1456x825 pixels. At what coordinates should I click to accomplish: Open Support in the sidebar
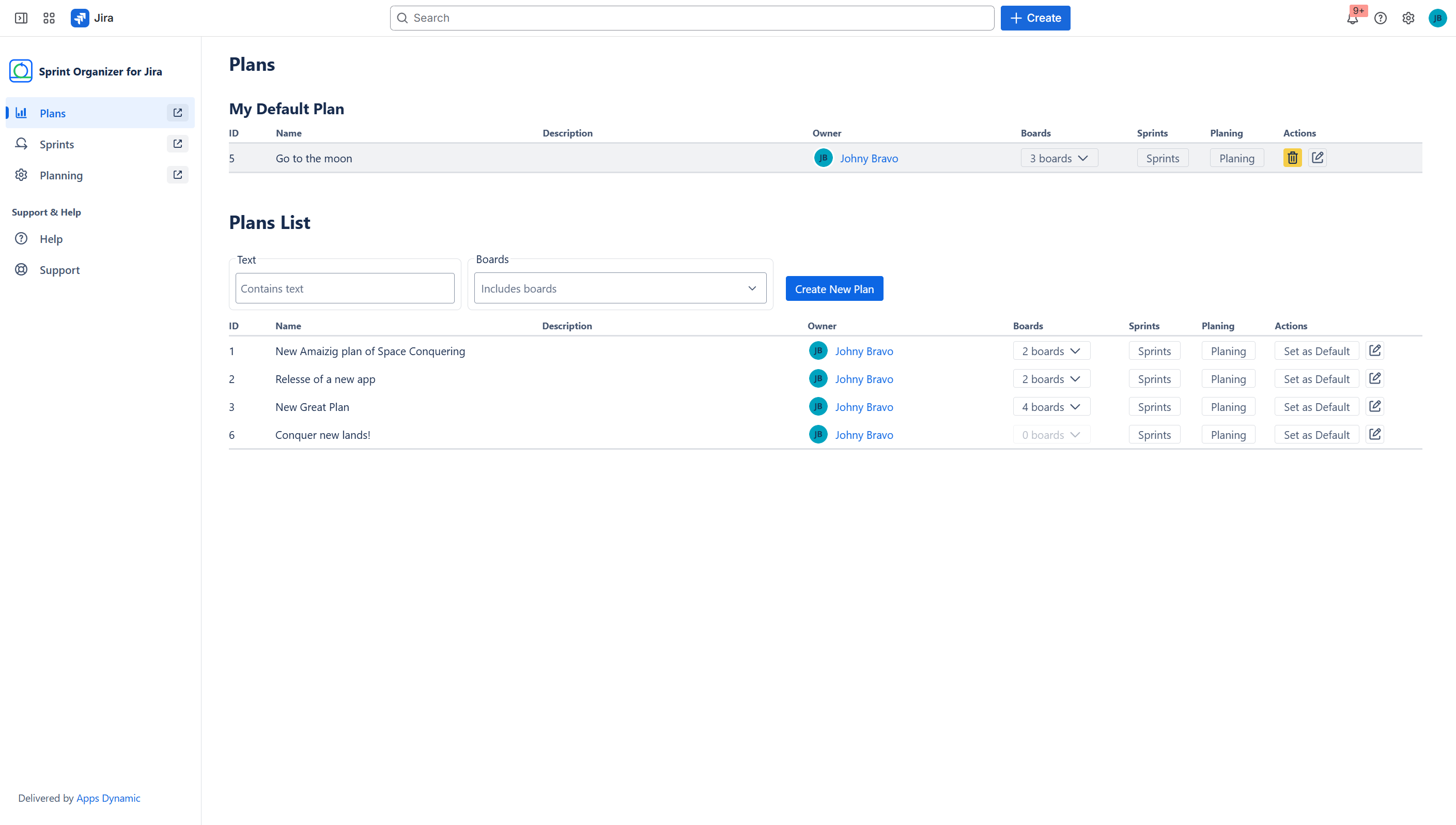pyautogui.click(x=59, y=270)
